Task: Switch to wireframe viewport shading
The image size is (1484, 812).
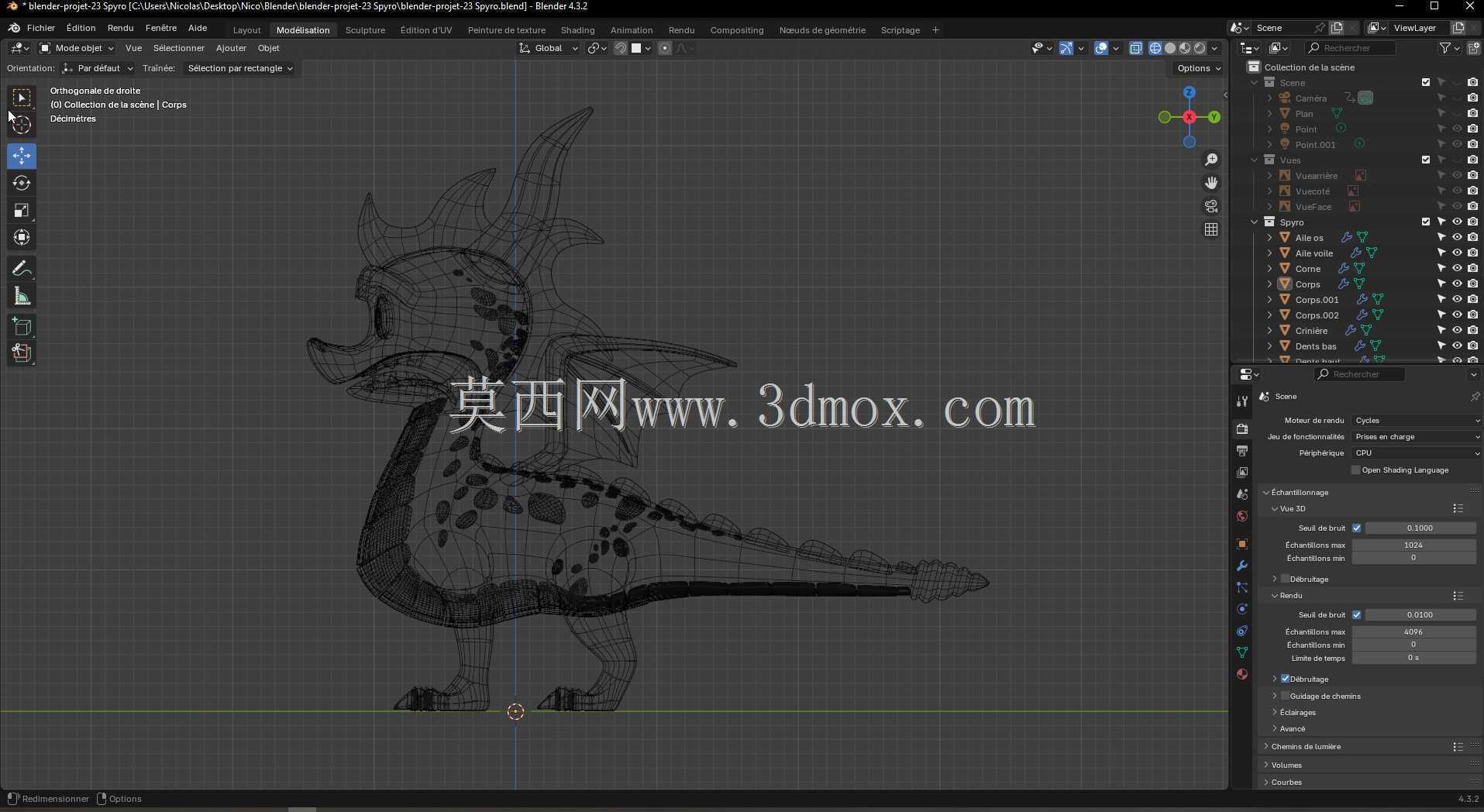Action: (x=1155, y=48)
